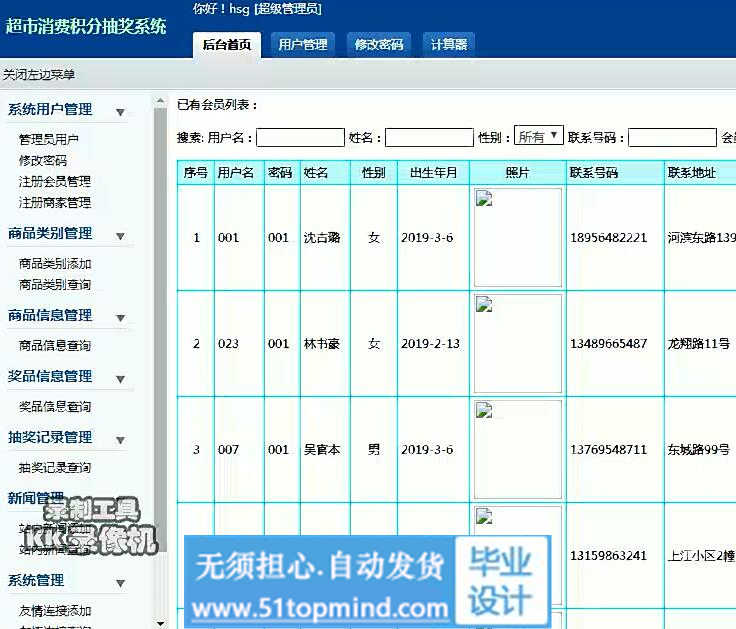The height and width of the screenshot is (629, 736).
Task: Open sidebar 修改密码 menu entry
Action: coord(43,160)
